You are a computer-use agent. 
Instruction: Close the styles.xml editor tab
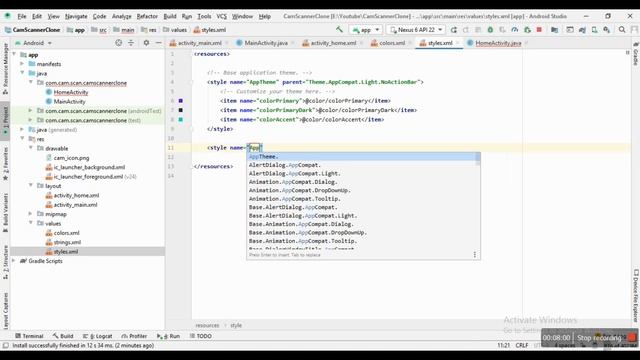coord(457,43)
